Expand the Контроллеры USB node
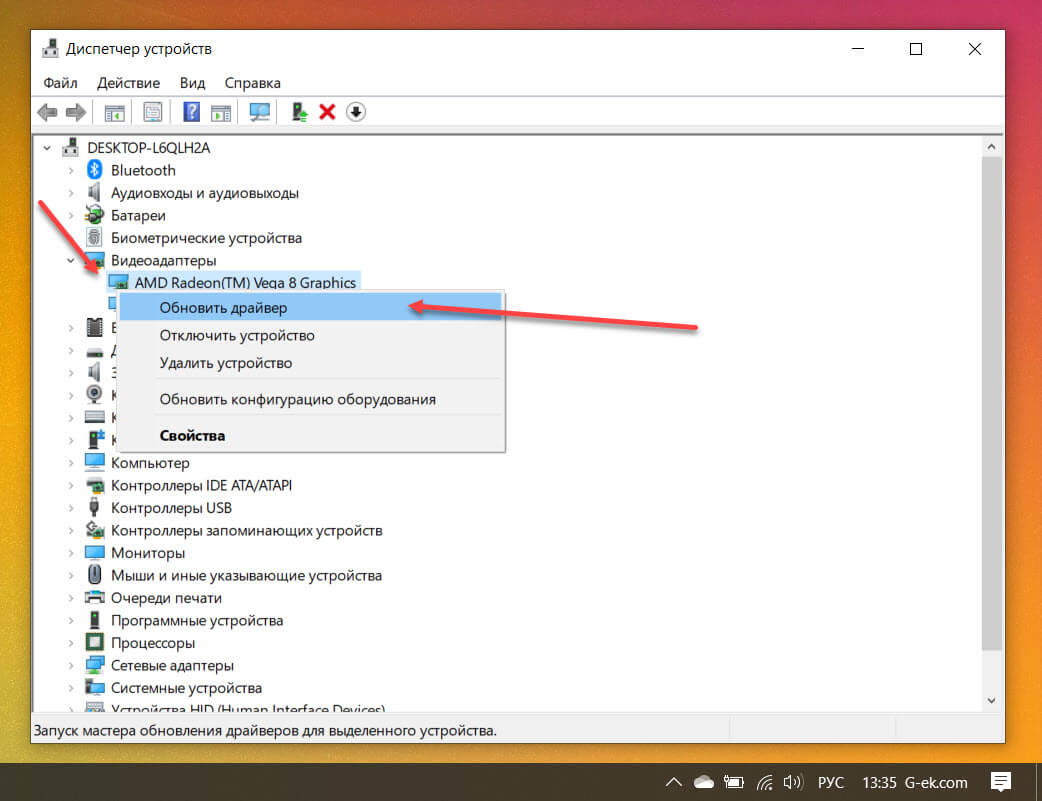This screenshot has width=1042, height=801. (x=71, y=508)
